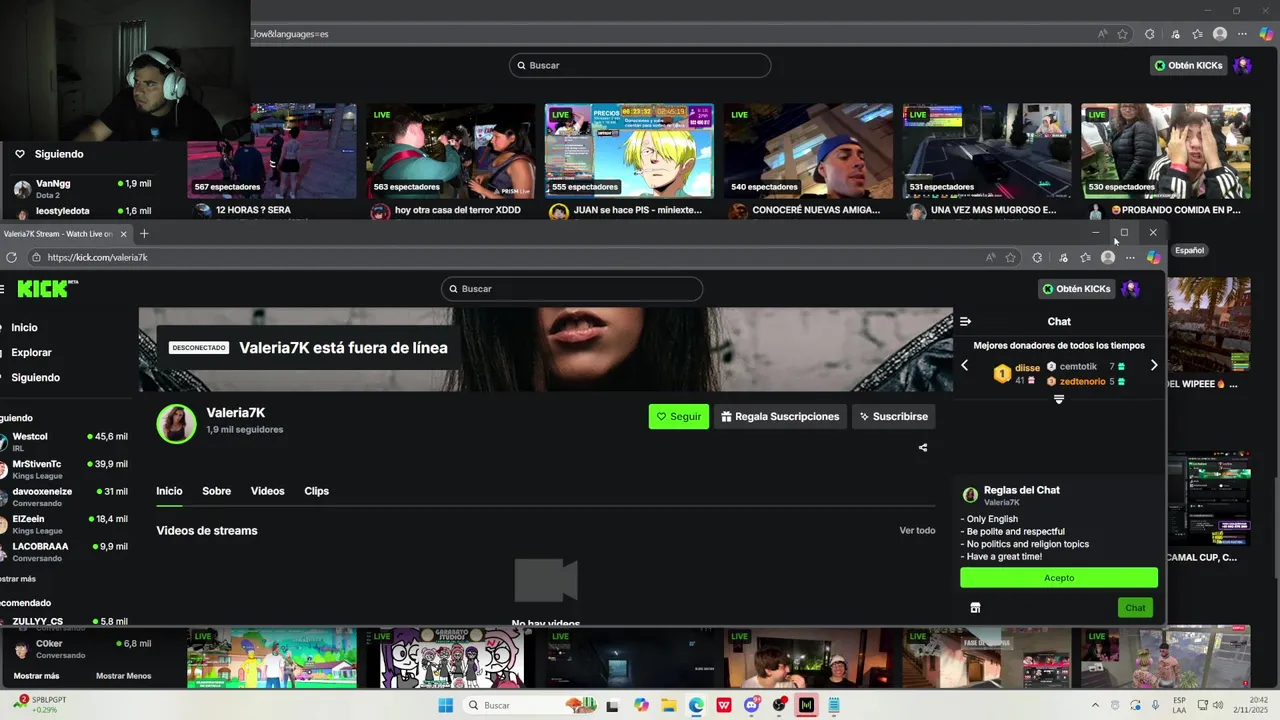
Task: Open 'JUAN se hace PIS' stream thumbnail
Action: (x=630, y=151)
